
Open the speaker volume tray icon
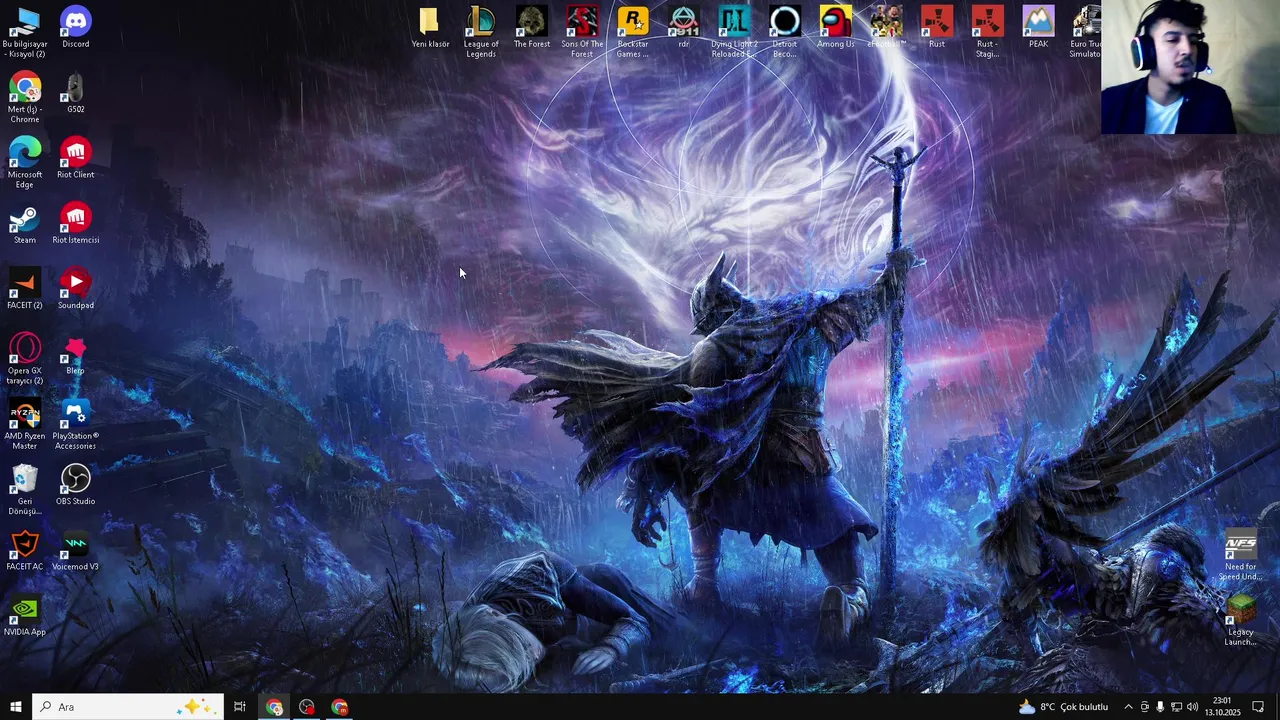coord(1192,707)
